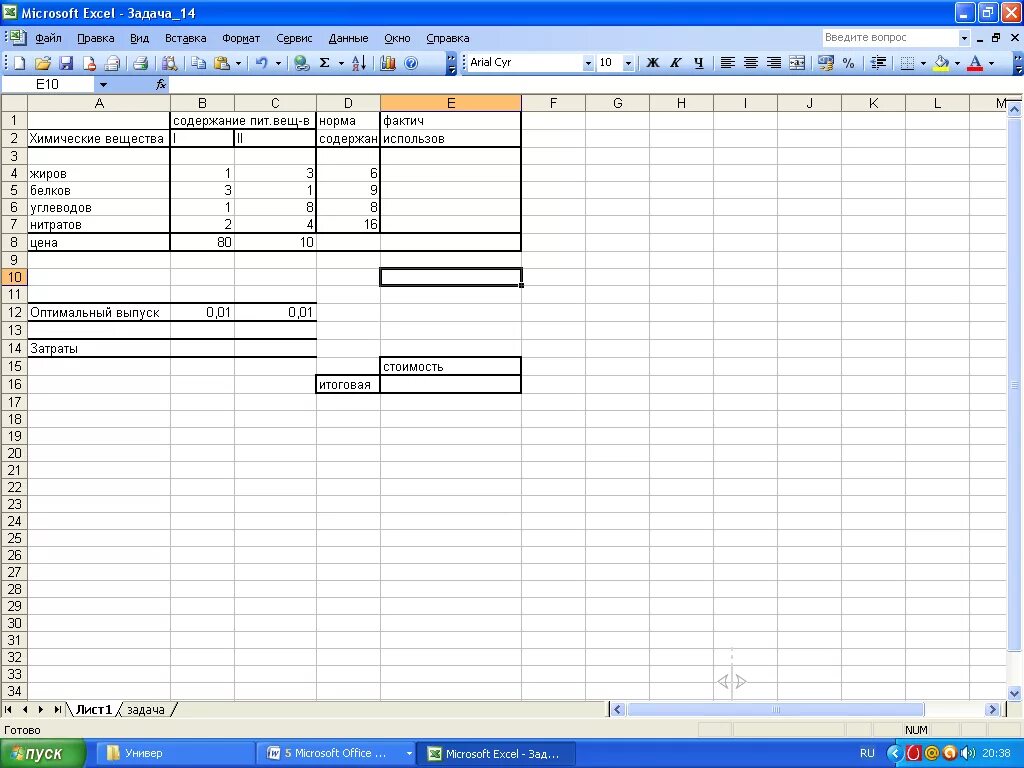Switch to the задача sheet tab

pyautogui.click(x=146, y=709)
